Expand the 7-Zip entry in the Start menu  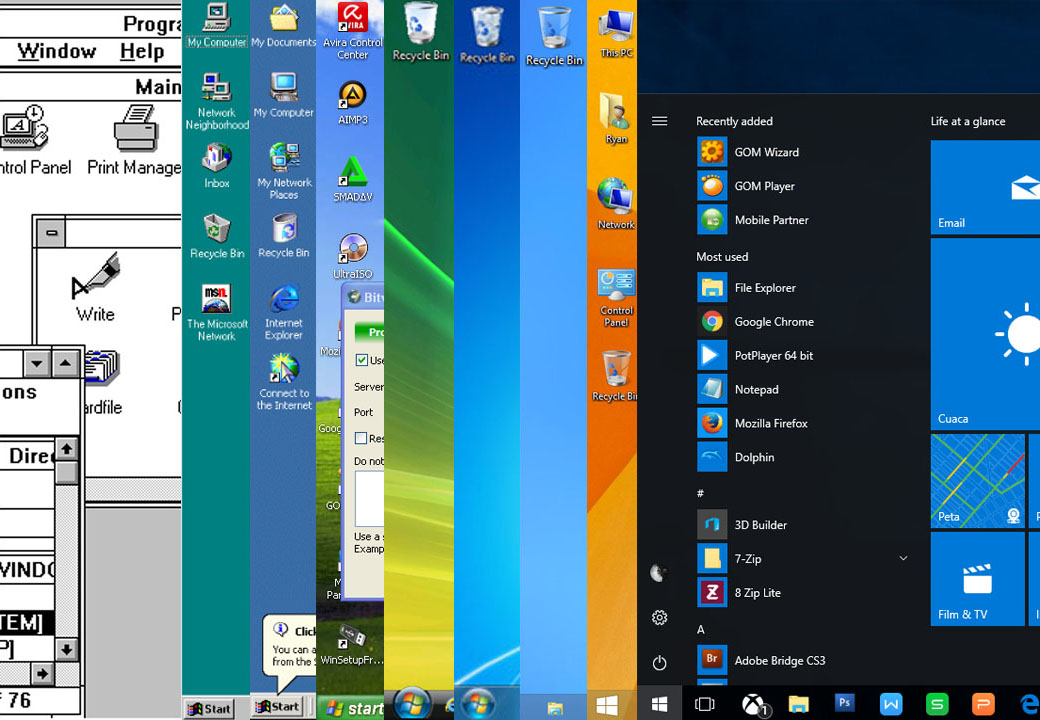click(x=903, y=558)
